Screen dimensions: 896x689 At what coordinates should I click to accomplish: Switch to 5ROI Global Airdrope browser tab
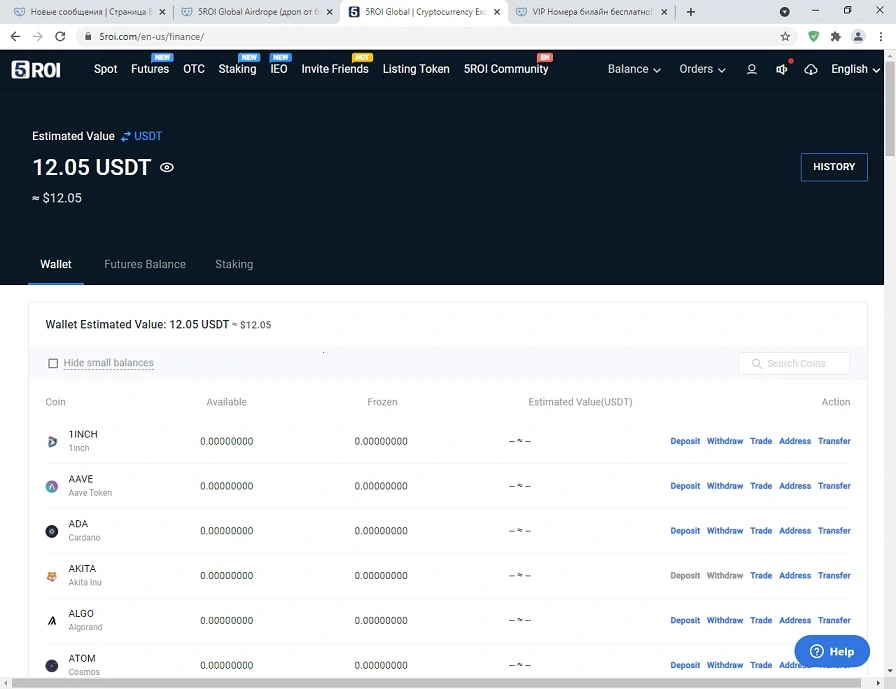(x=257, y=11)
